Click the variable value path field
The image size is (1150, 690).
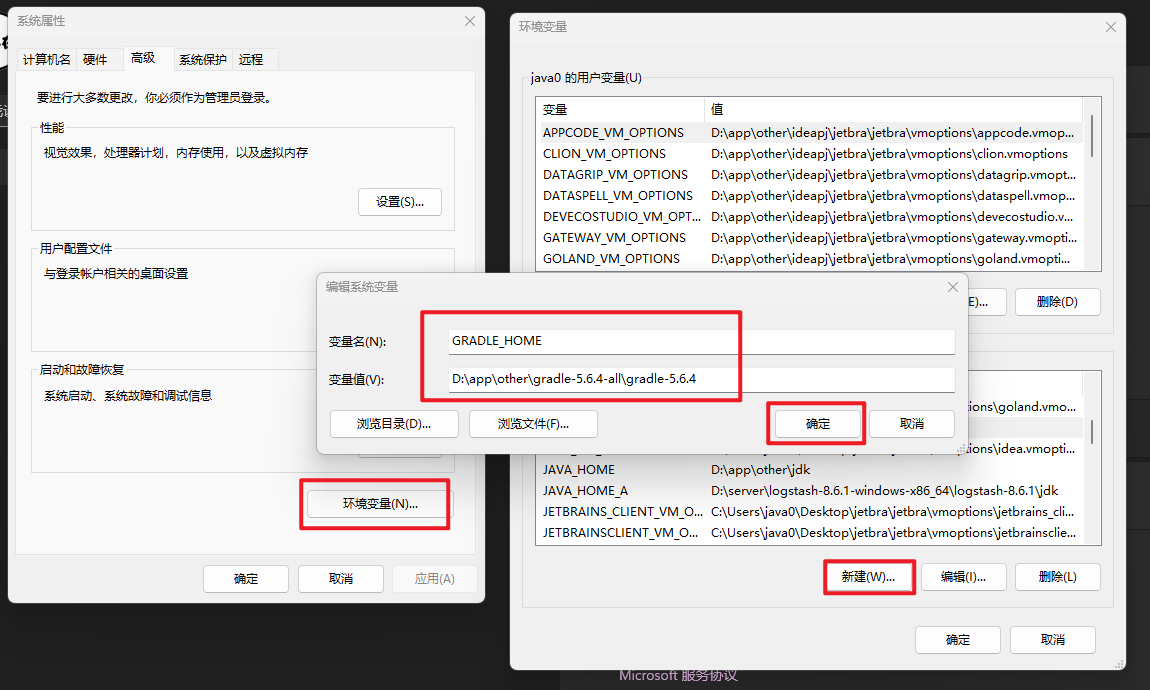click(x=702, y=379)
